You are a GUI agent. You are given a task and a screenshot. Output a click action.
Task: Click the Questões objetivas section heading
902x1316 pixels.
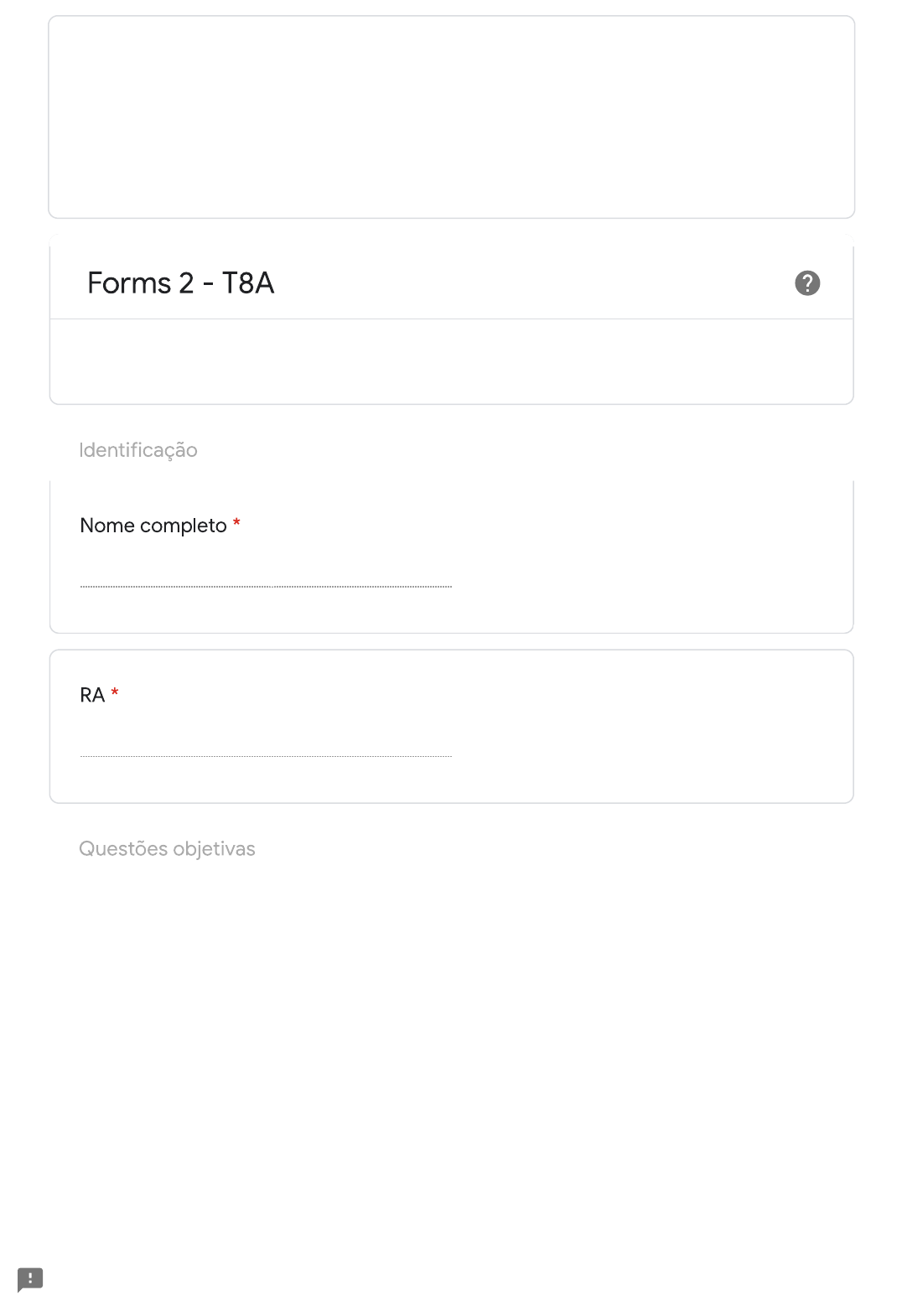tap(167, 849)
